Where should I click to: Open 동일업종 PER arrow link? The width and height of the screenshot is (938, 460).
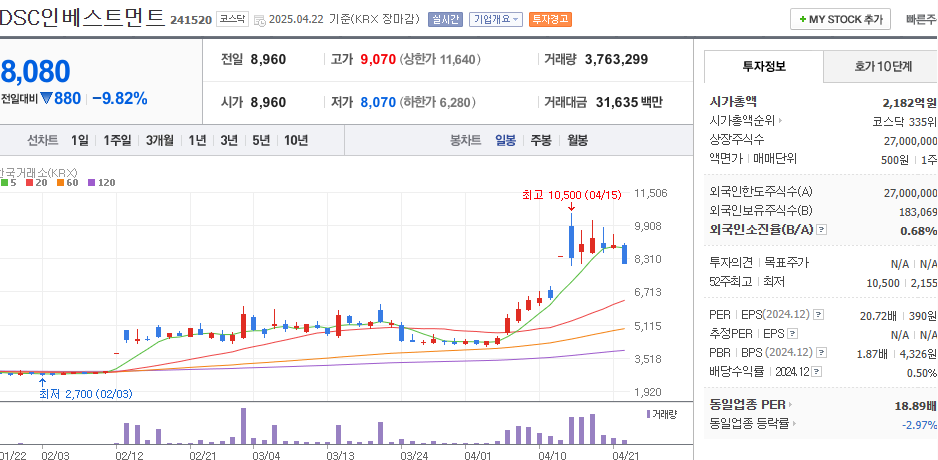click(x=790, y=405)
